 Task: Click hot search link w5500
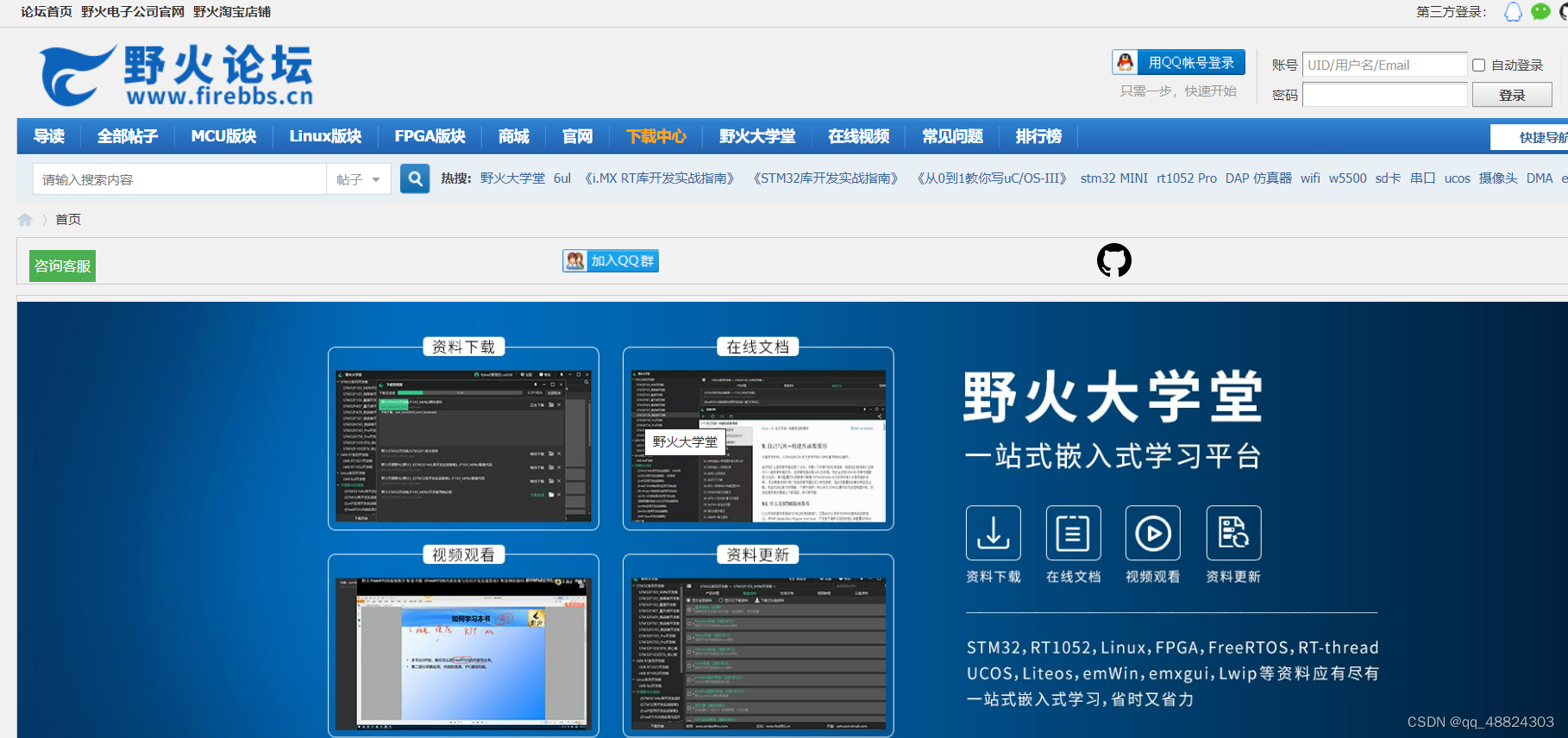coord(1347,178)
